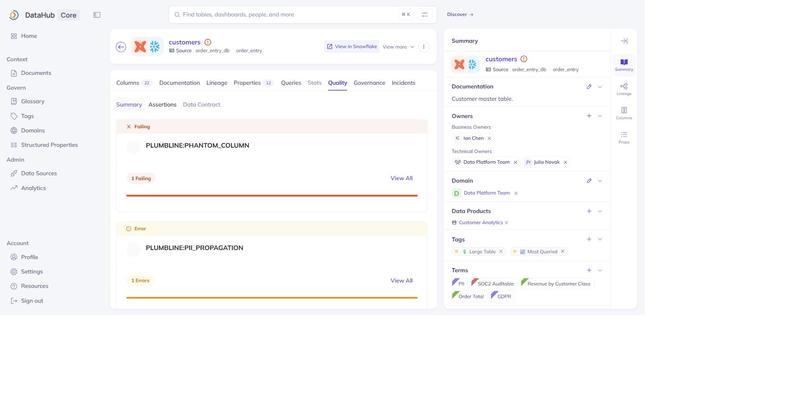The height and width of the screenshot is (394, 806).
Task: Remove owner Ian Chen
Action: 489,138
